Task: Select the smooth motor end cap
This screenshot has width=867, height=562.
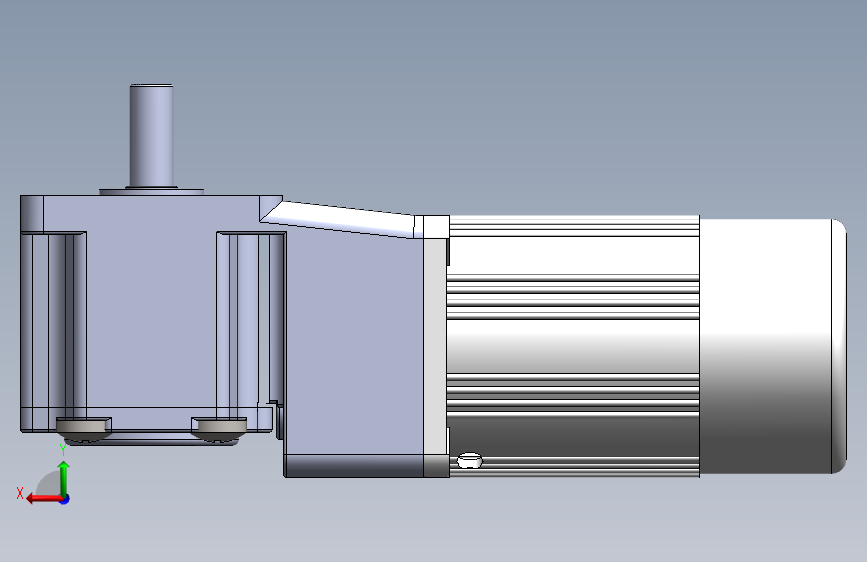Action: click(772, 346)
